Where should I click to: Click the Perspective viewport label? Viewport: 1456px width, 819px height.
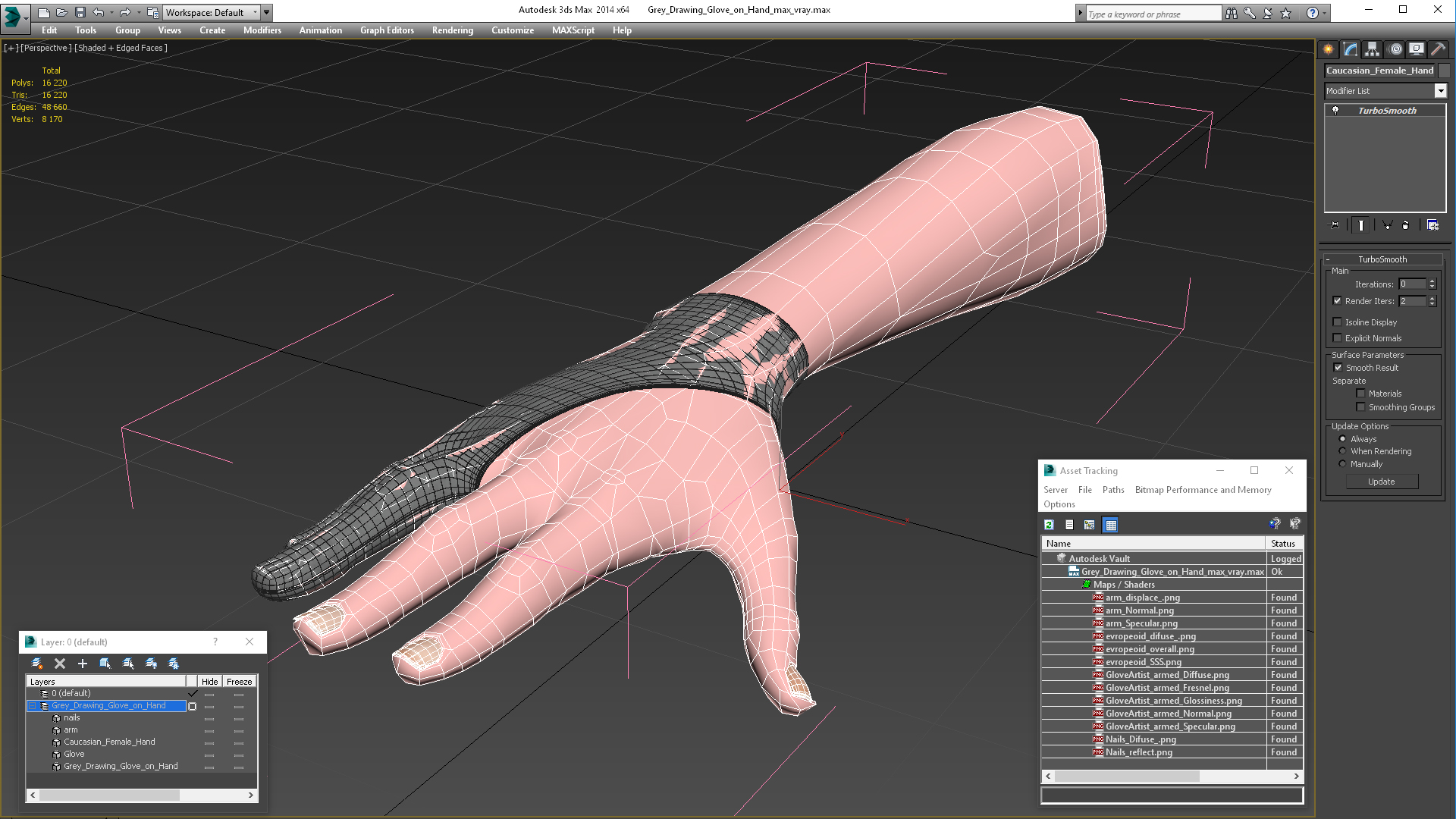(46, 48)
